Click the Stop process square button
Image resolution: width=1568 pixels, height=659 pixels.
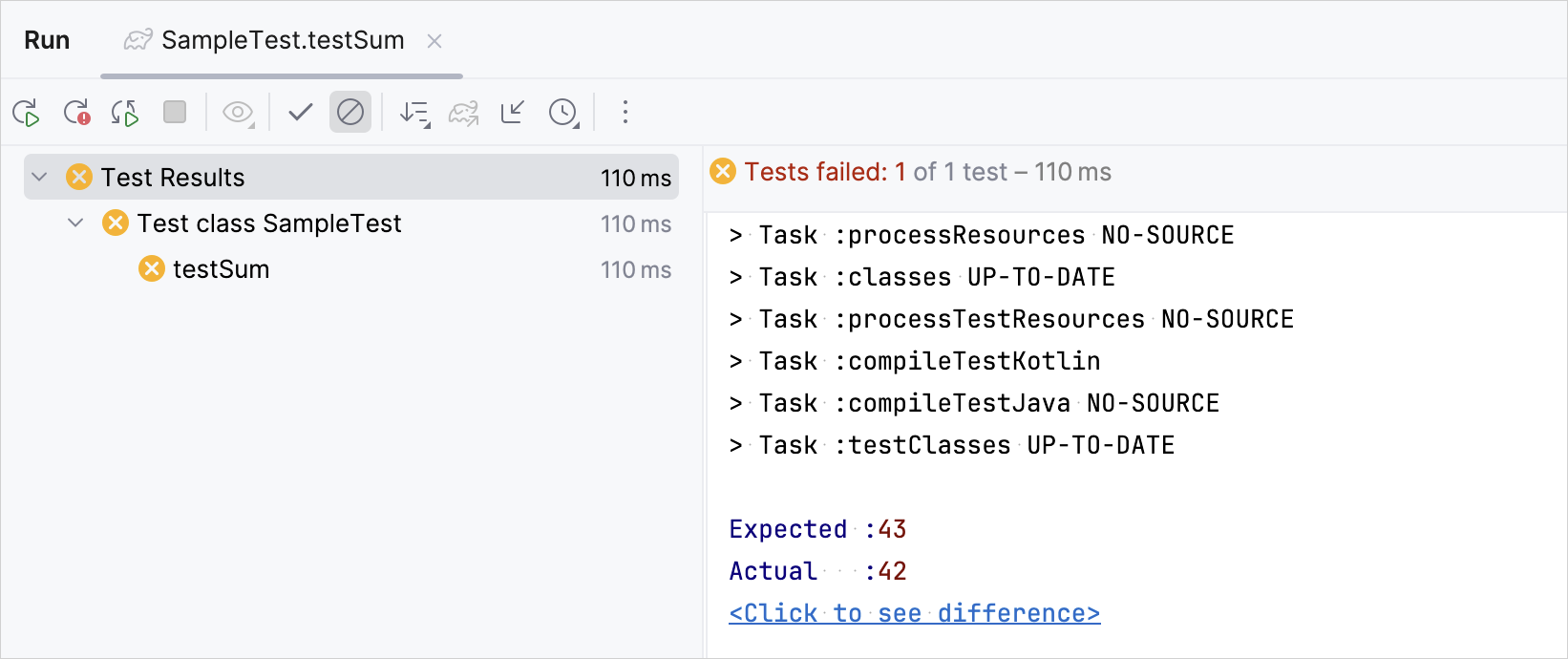(175, 112)
